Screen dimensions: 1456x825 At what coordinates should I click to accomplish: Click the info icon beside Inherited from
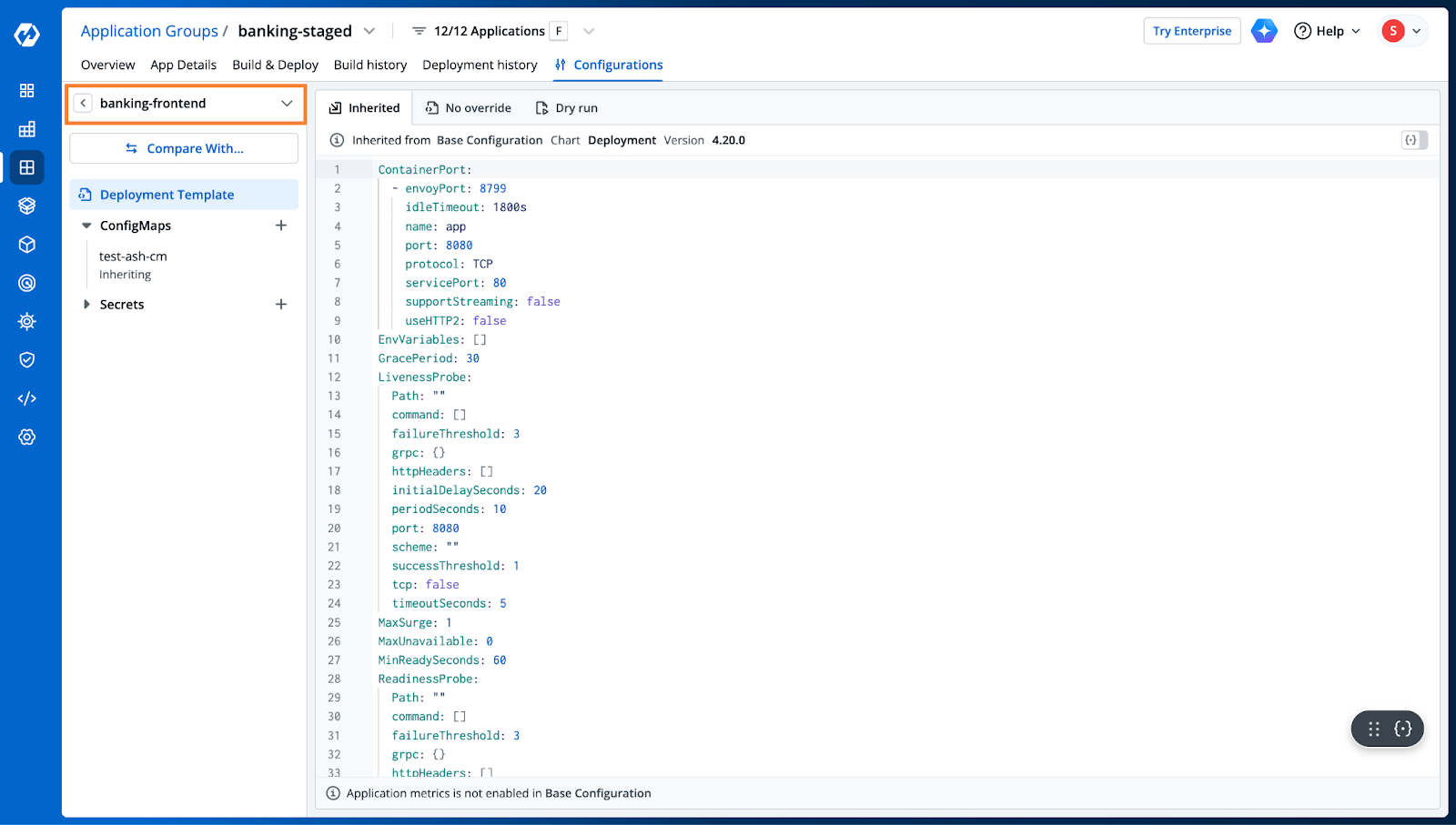(337, 140)
